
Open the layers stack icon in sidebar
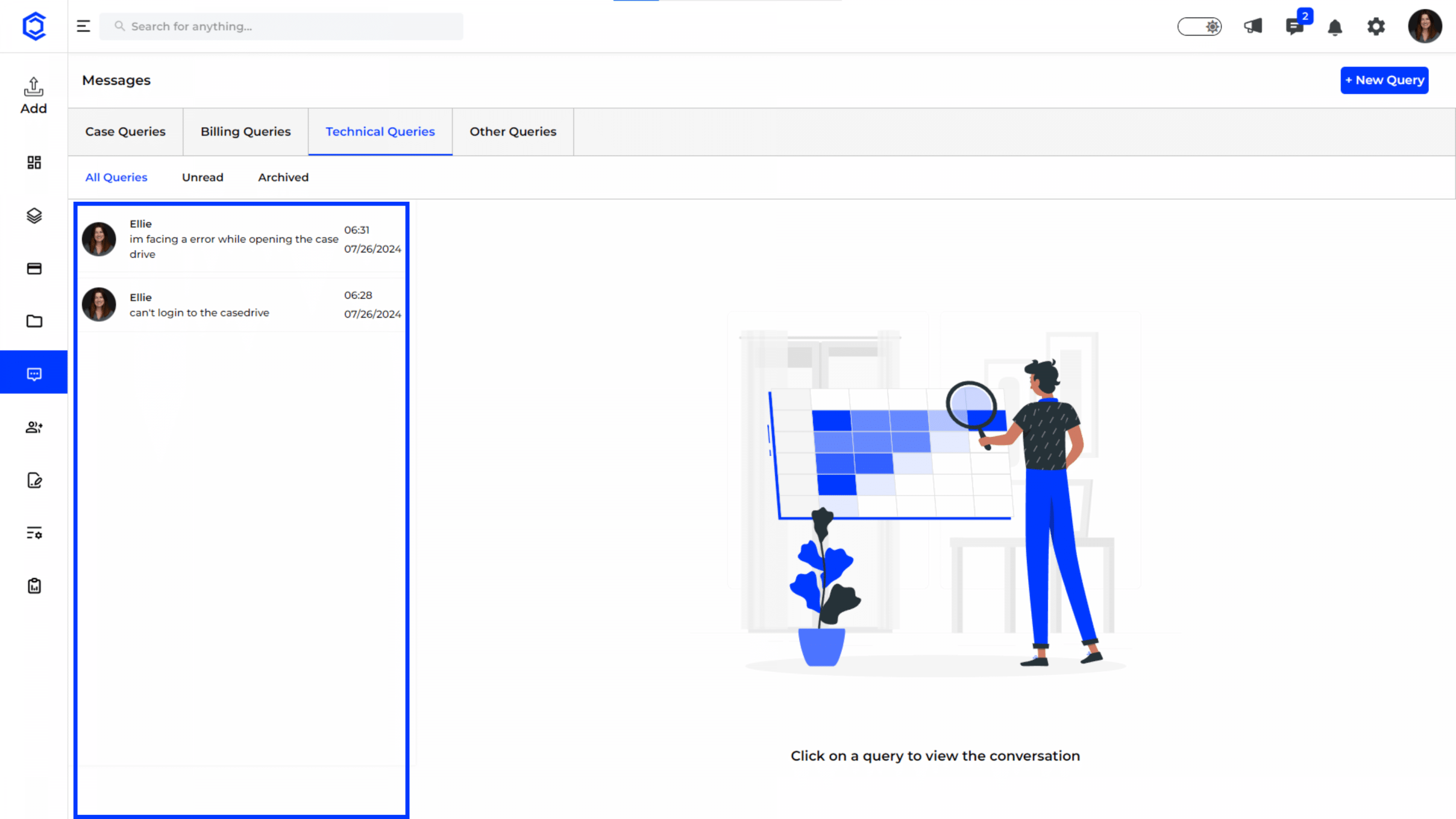34,215
